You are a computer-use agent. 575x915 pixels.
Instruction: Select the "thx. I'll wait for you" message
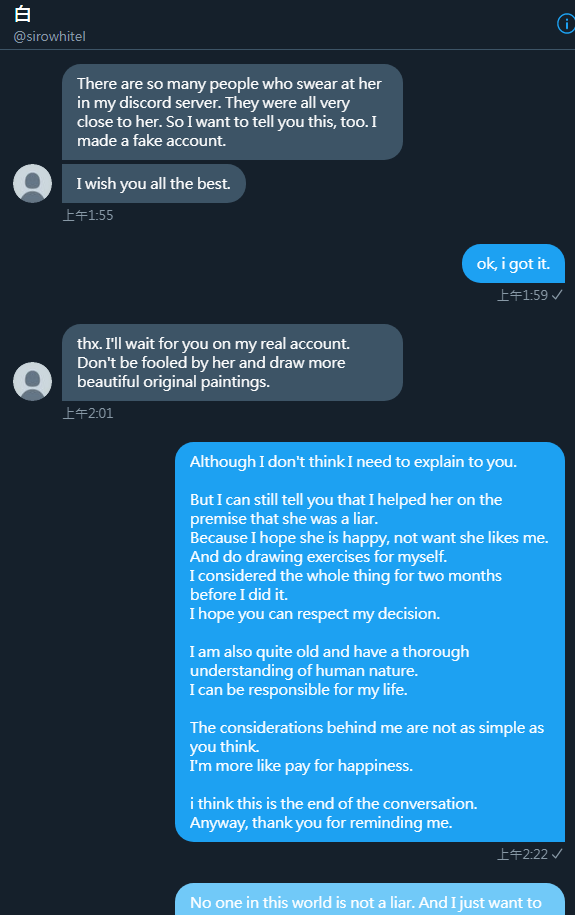pyautogui.click(x=232, y=362)
